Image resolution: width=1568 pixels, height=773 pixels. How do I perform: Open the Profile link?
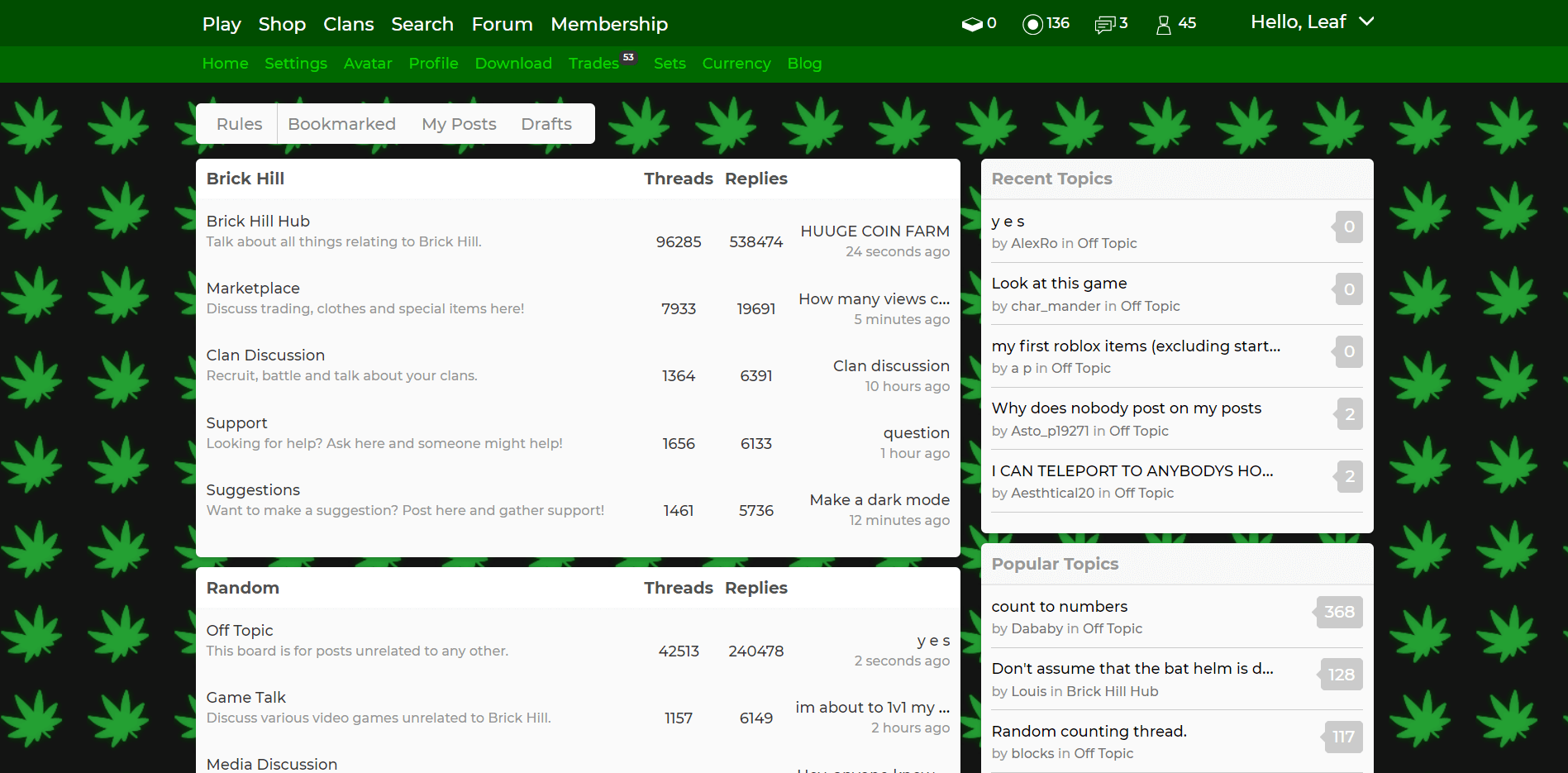point(433,64)
